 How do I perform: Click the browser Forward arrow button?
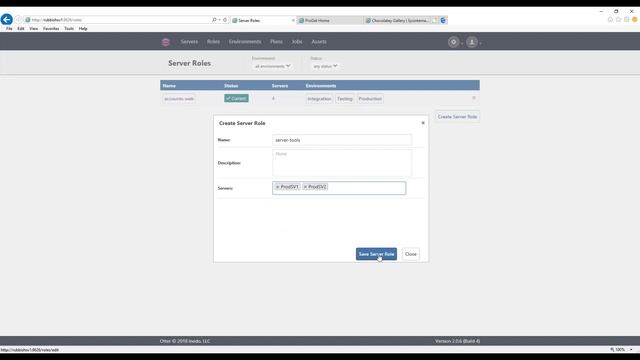(18, 20)
